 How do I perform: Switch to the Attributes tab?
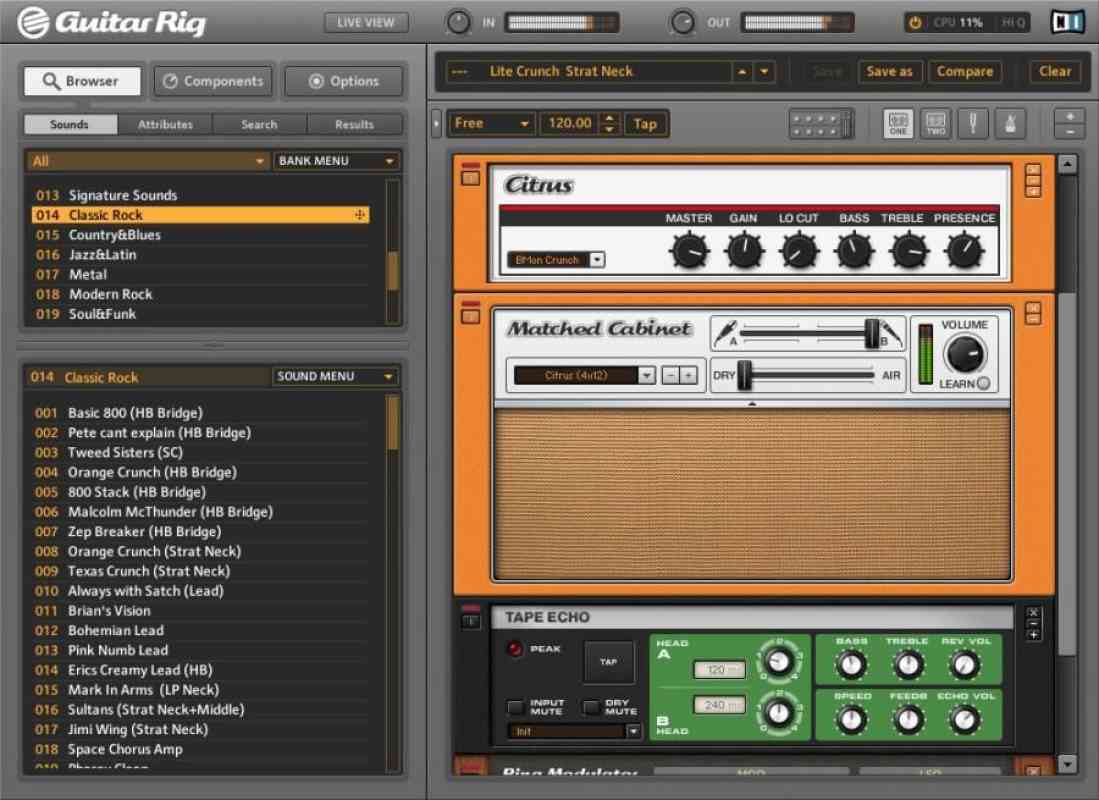point(164,124)
